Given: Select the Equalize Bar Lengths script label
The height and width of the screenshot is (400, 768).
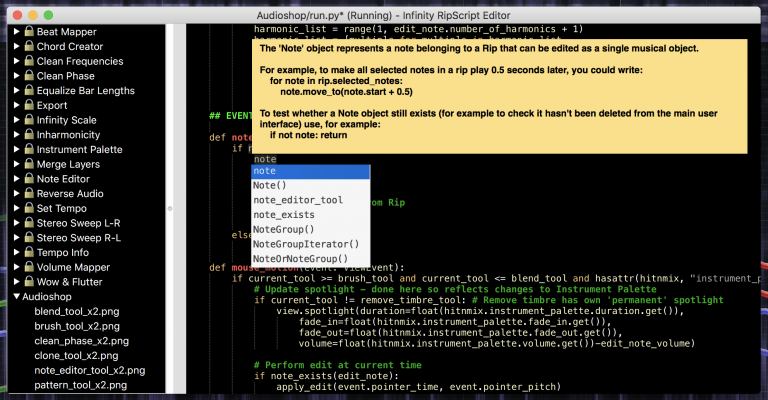Looking at the screenshot, I should [x=86, y=91].
